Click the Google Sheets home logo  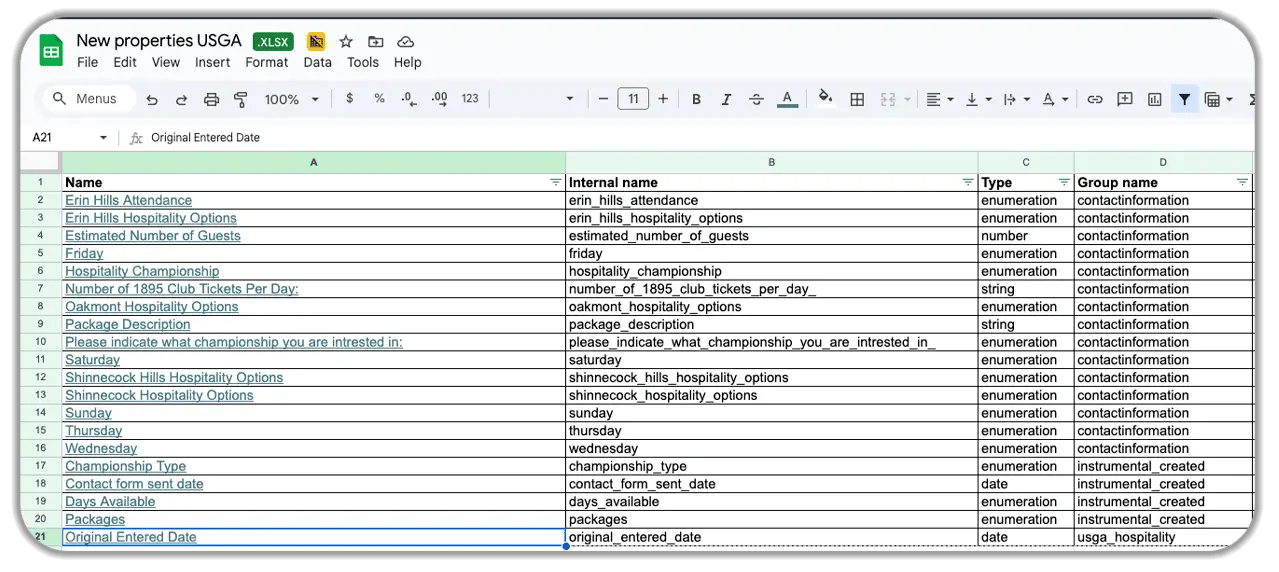click(x=51, y=50)
